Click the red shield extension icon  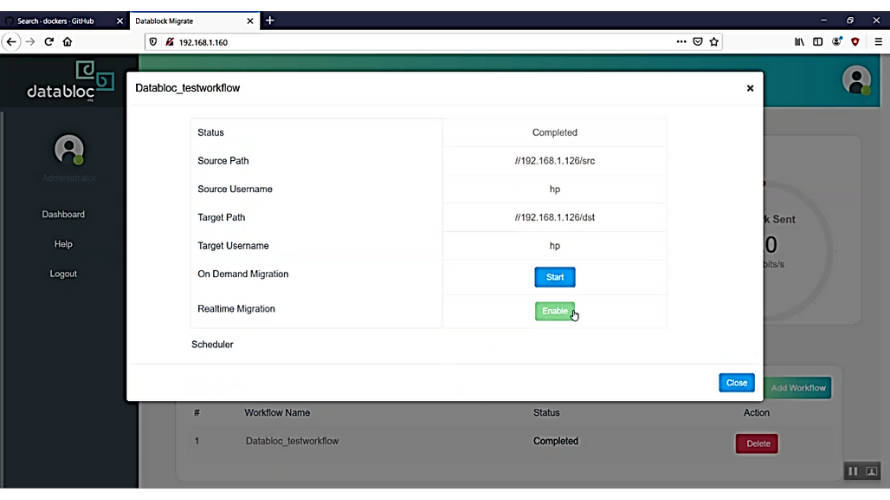point(855,41)
